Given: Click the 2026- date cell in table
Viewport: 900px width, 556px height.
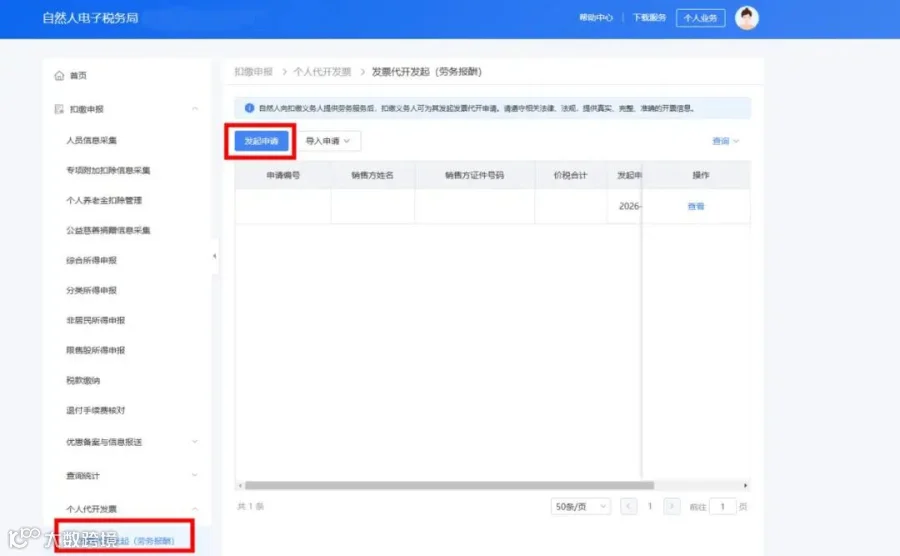Looking at the screenshot, I should (x=630, y=206).
